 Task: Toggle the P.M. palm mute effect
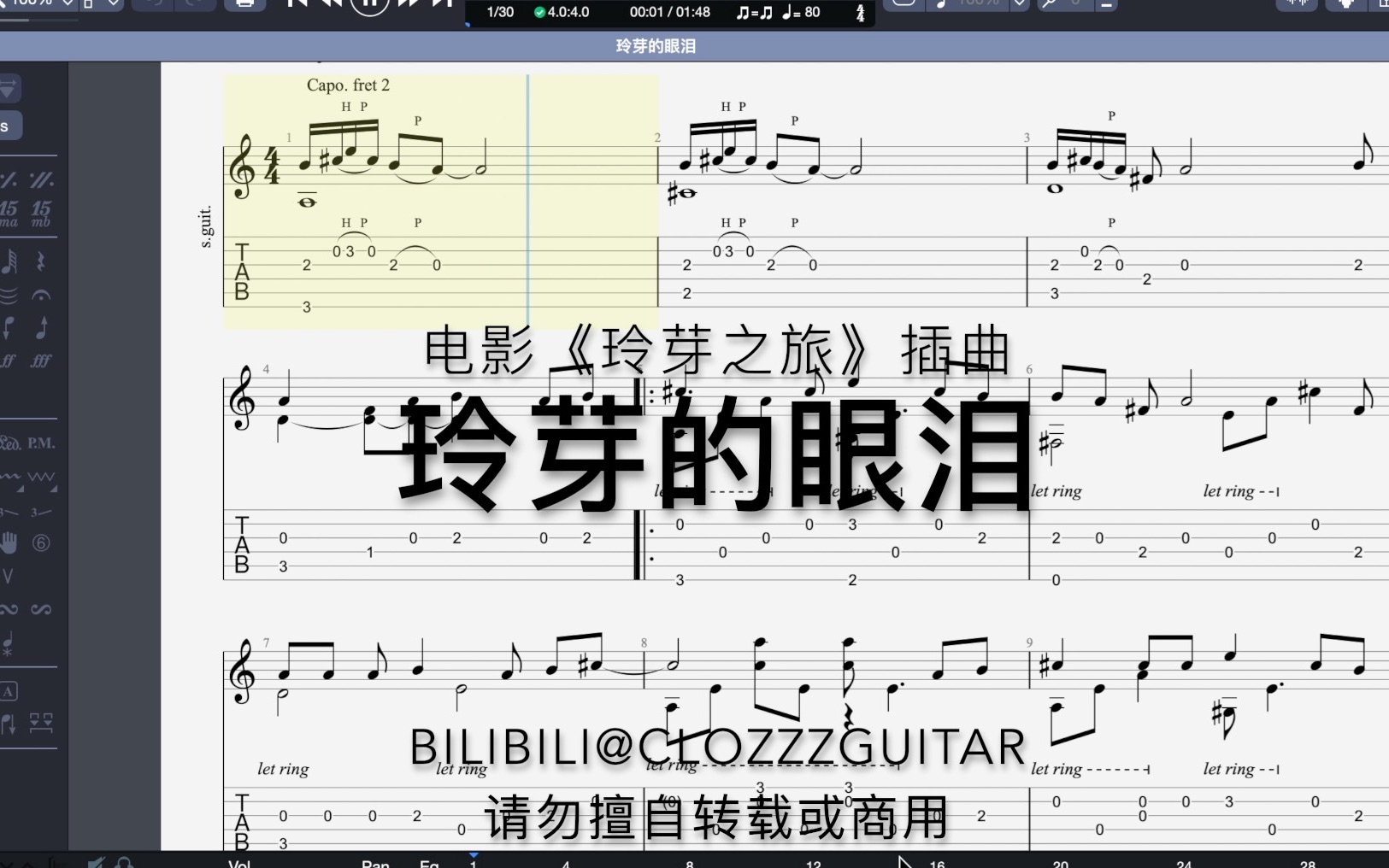41,443
